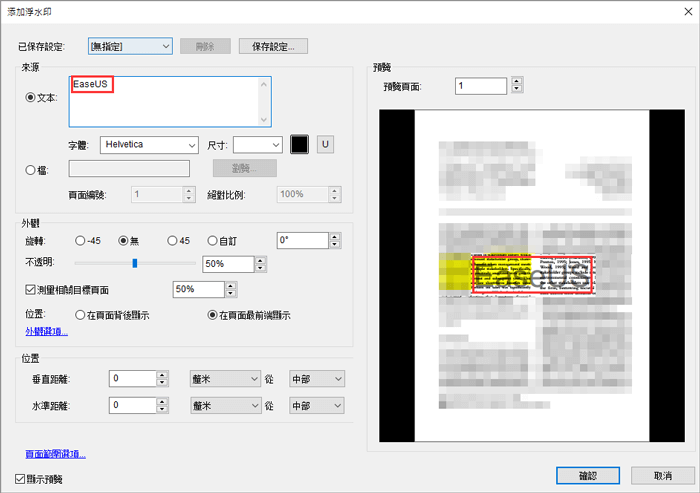Toggle 測量相關目標頁面 checkbox

(30, 290)
